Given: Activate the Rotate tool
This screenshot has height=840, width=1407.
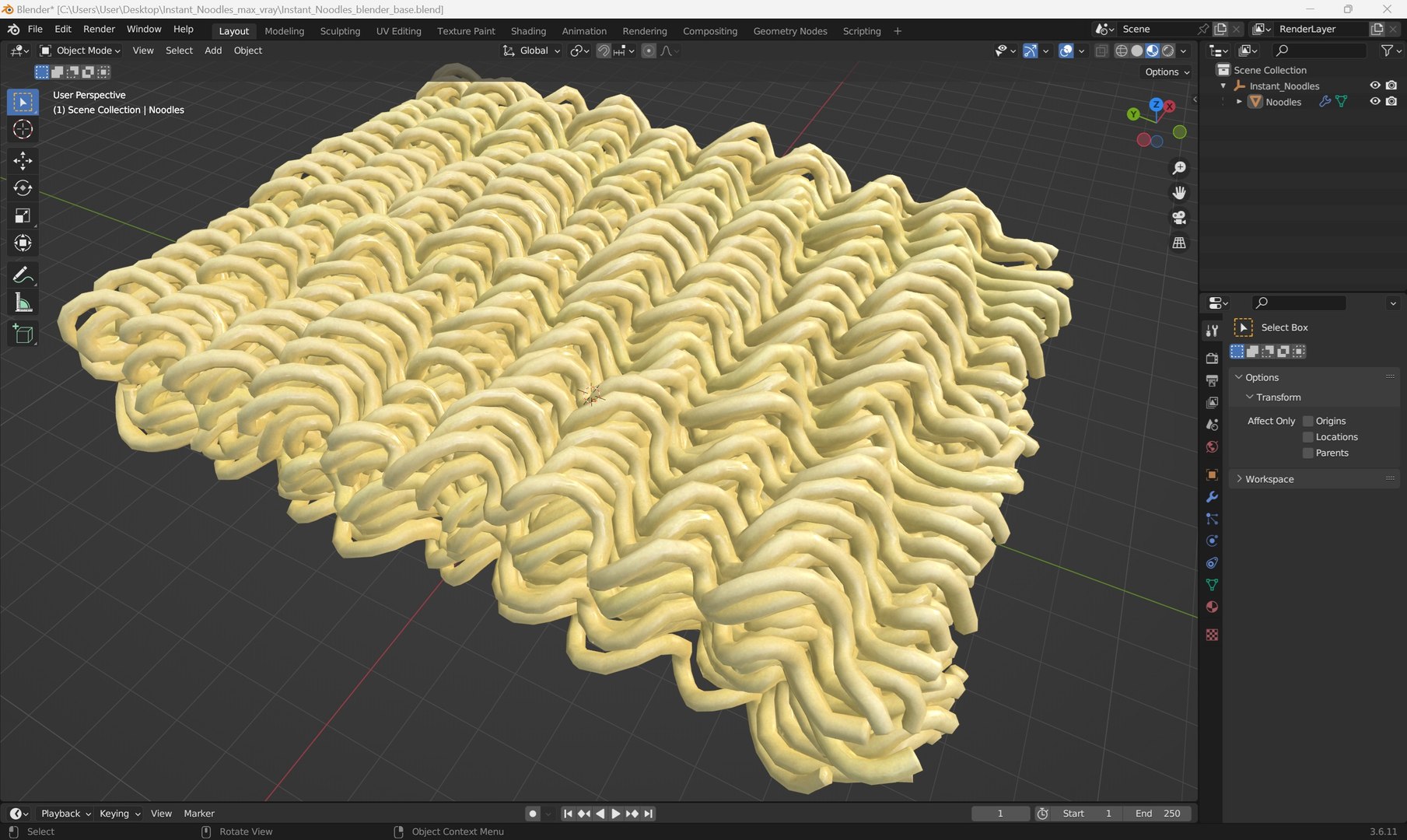Looking at the screenshot, I should (x=23, y=188).
